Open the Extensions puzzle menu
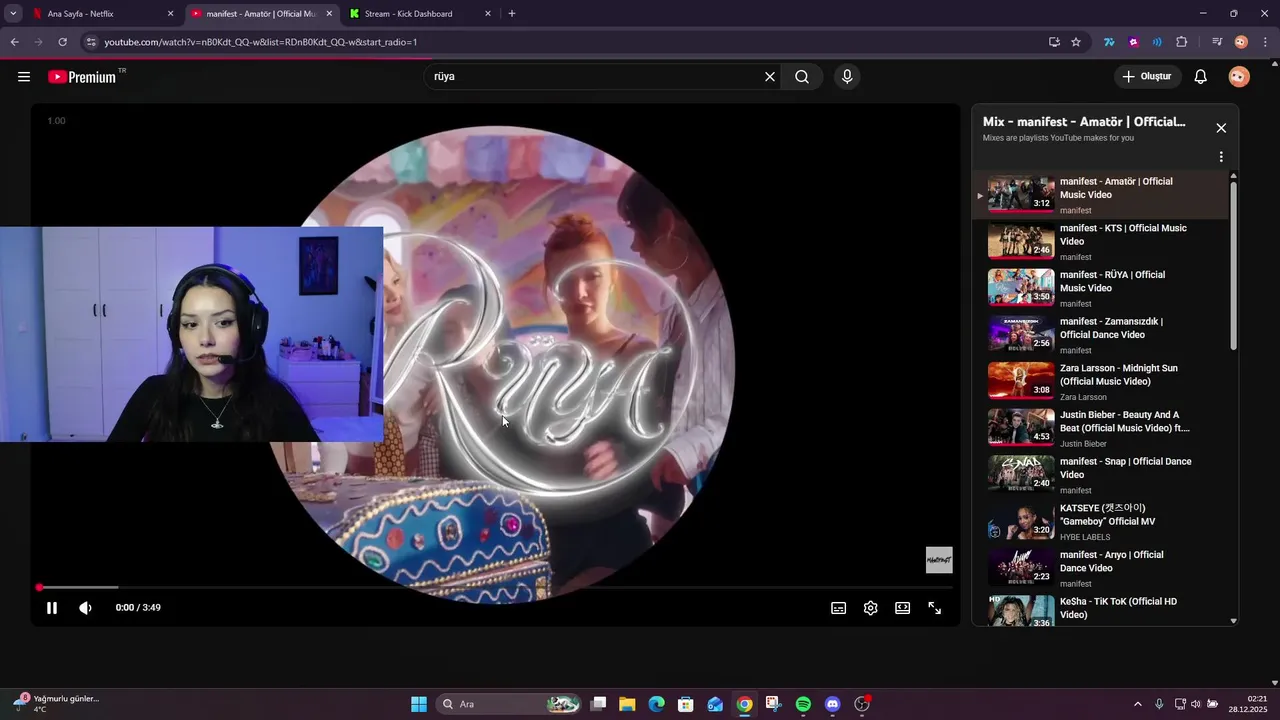The image size is (1280, 720). tap(1182, 42)
